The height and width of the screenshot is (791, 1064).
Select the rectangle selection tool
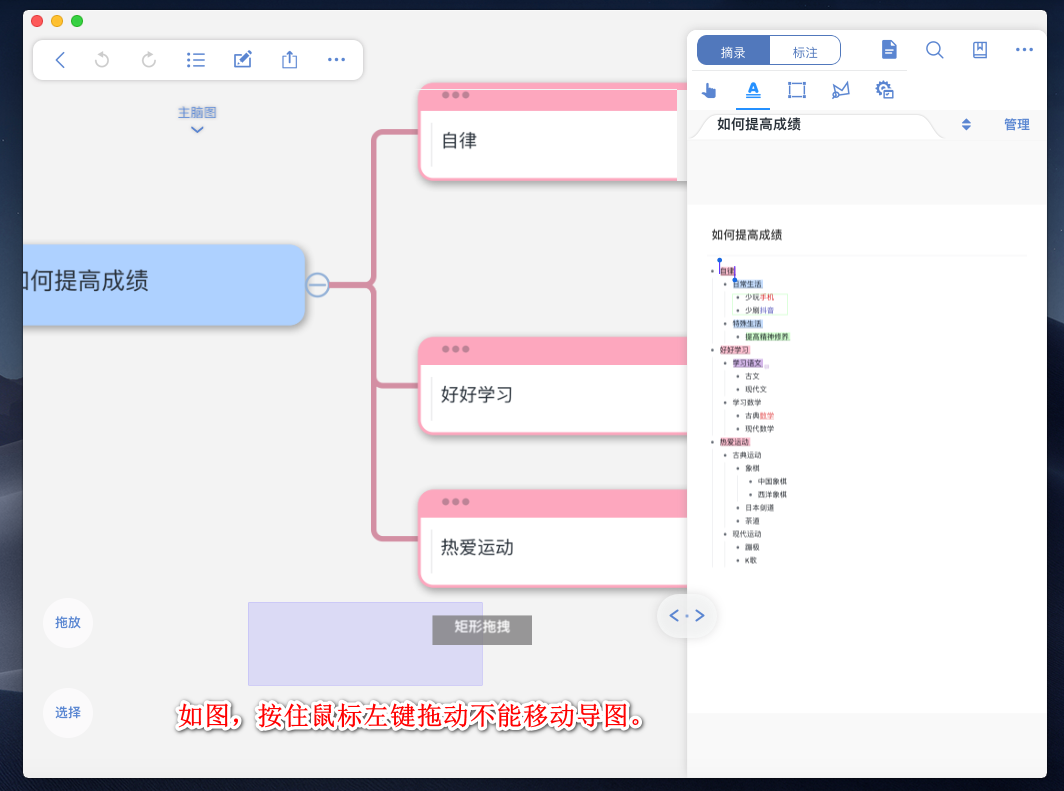coord(797,90)
